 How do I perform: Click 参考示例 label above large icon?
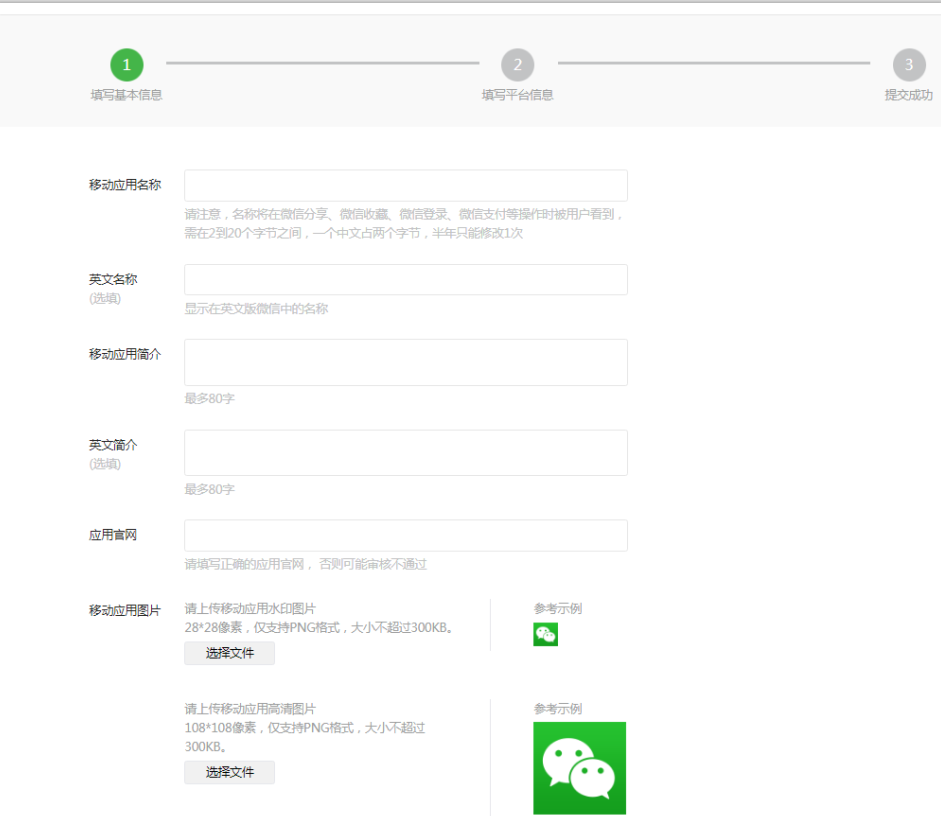pos(558,709)
